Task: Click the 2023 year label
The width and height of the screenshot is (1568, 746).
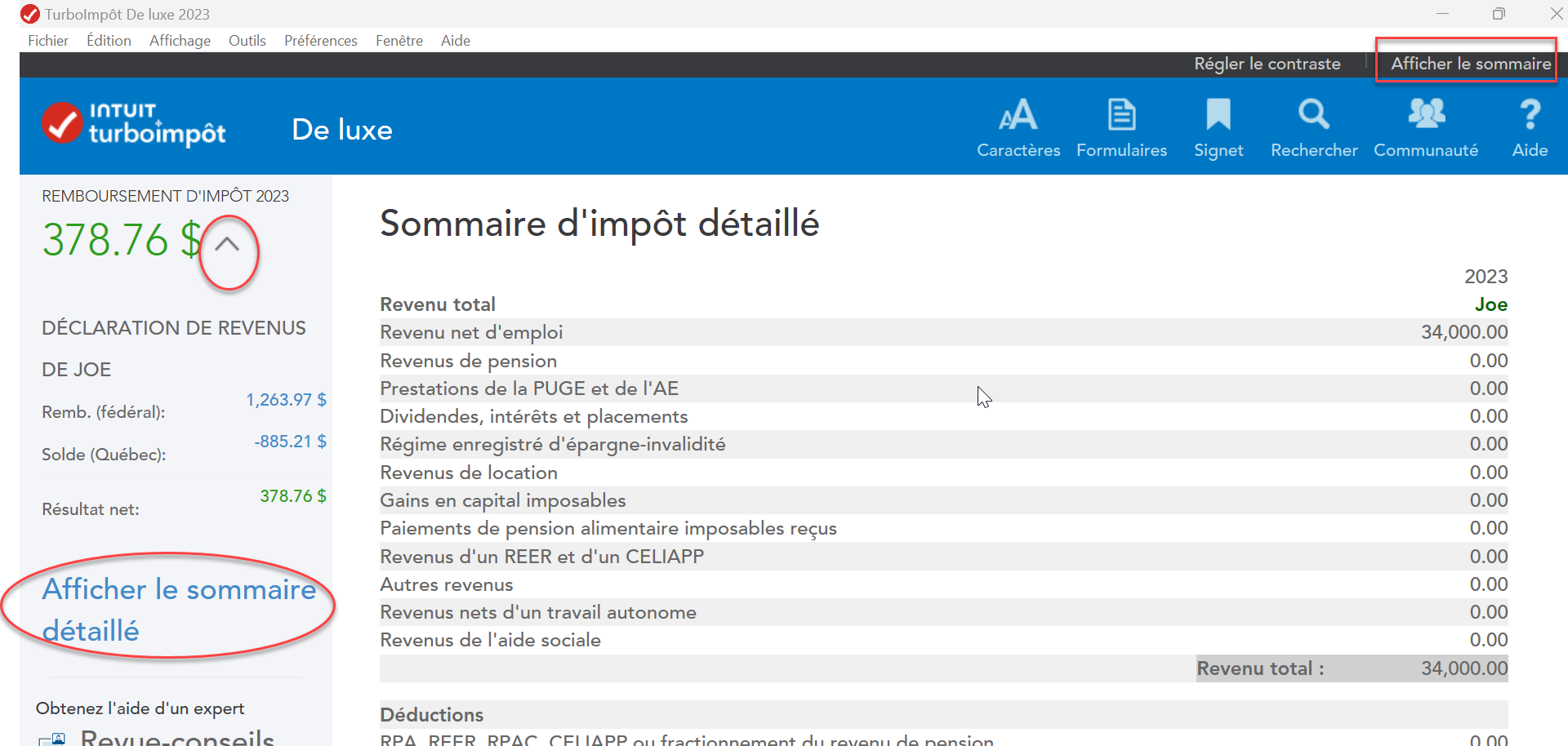Action: 1486,277
